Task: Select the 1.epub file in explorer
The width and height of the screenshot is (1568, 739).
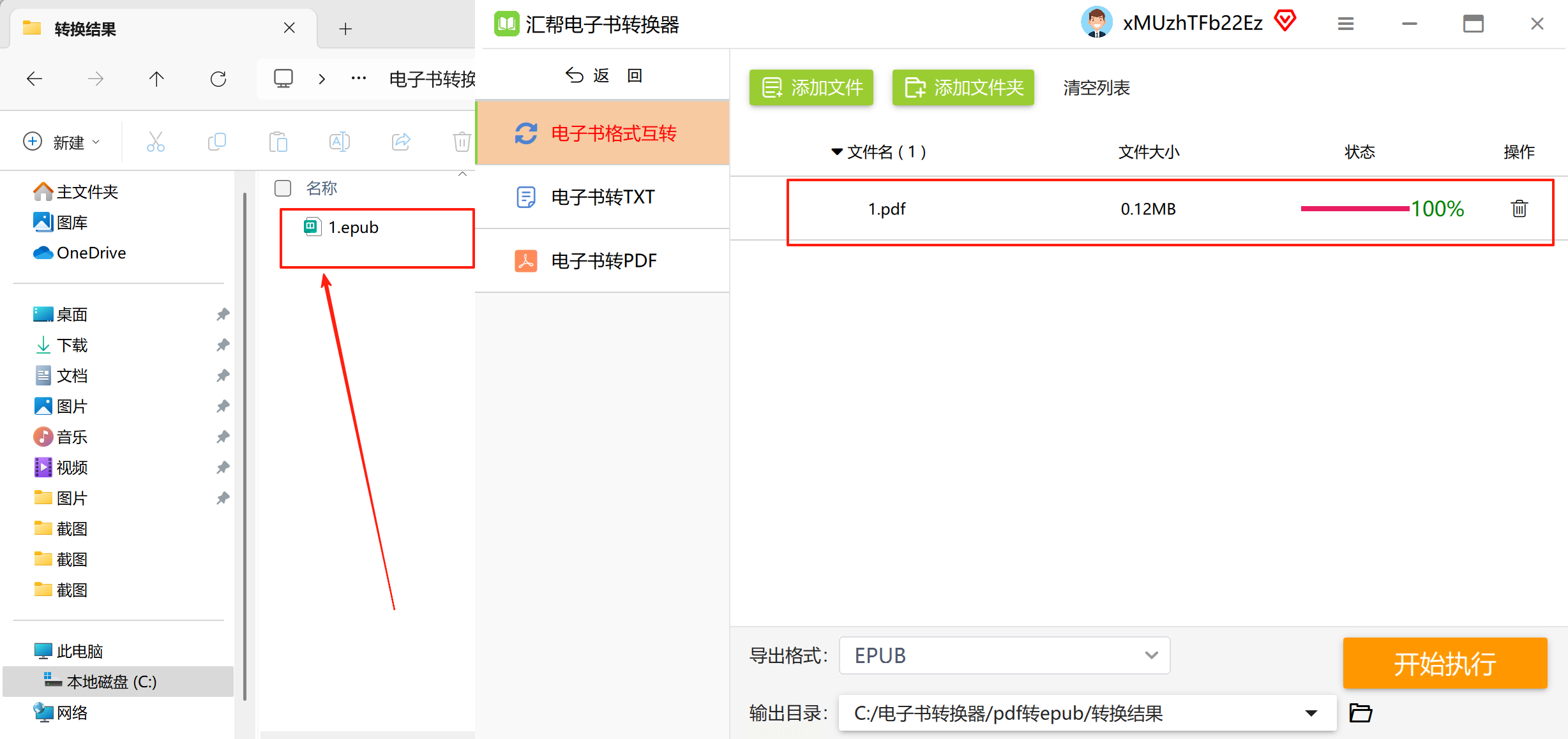Action: tap(353, 227)
